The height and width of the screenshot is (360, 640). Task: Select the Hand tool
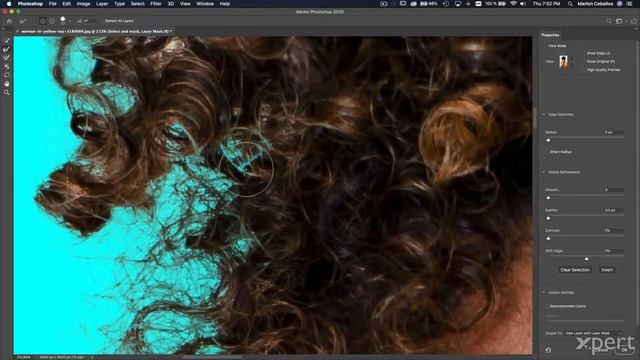[7, 84]
